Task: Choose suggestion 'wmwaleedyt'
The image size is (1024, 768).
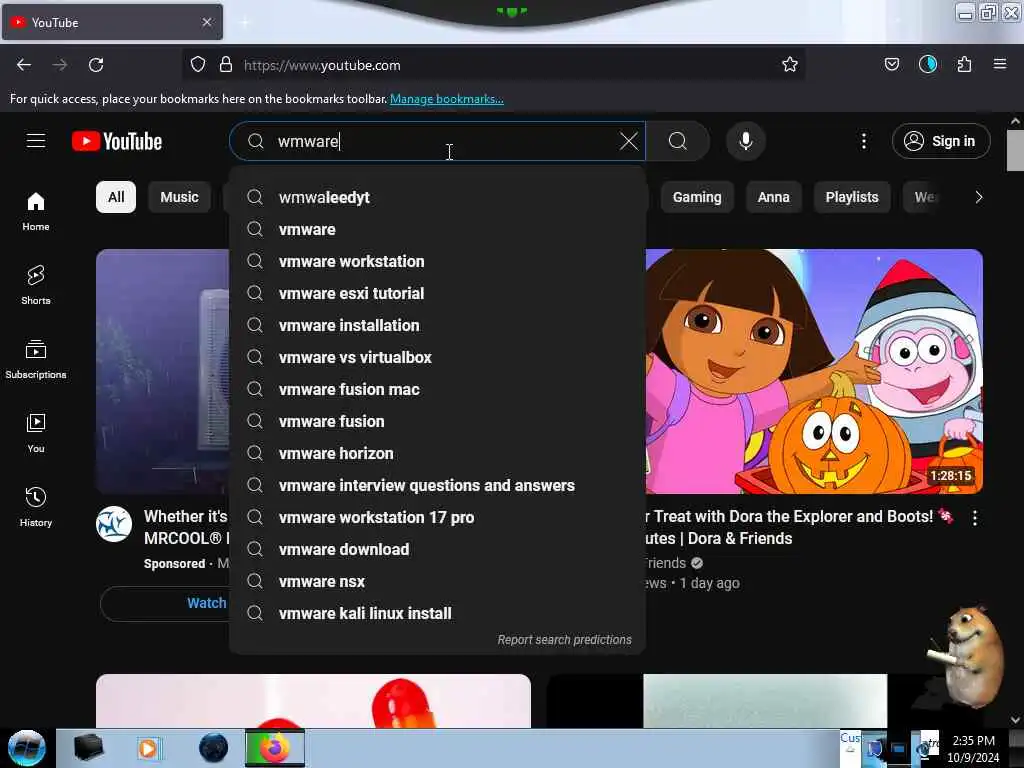Action: coord(438,197)
